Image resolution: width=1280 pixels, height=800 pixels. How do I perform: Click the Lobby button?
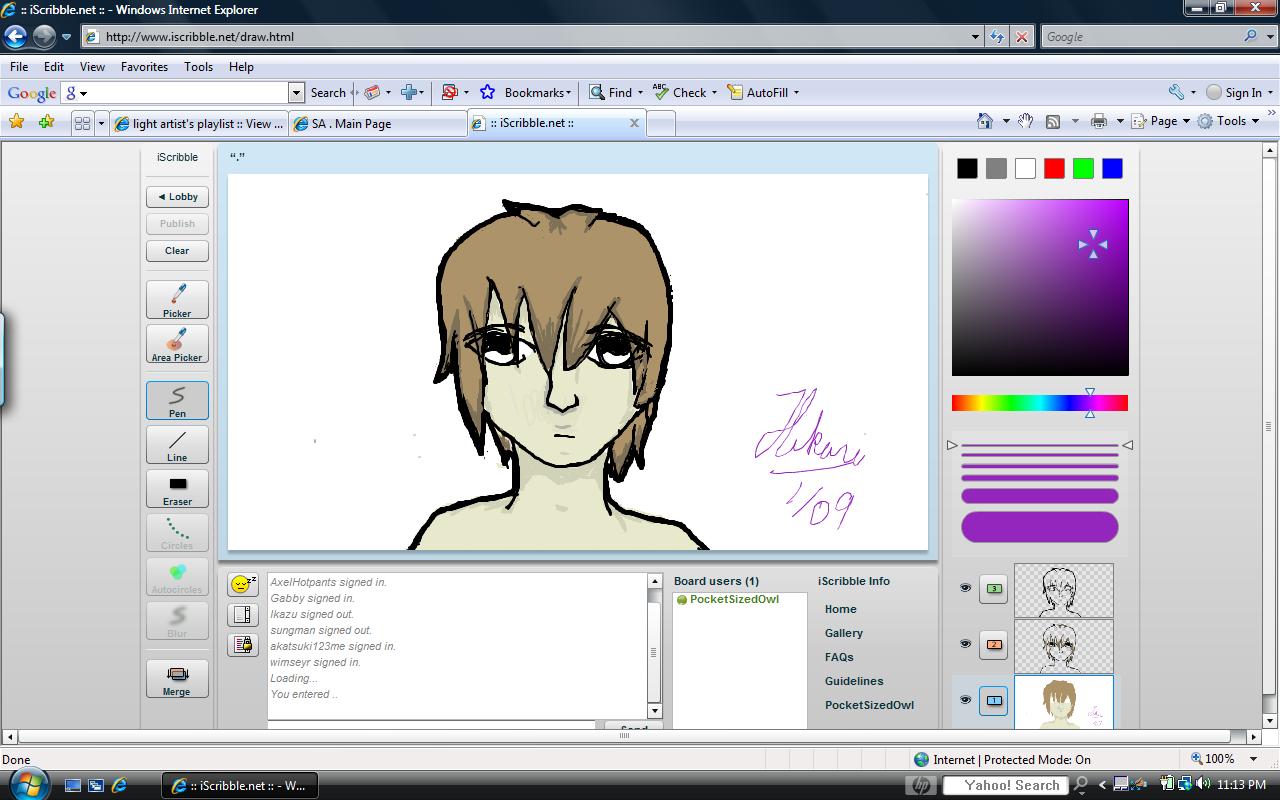pos(177,197)
